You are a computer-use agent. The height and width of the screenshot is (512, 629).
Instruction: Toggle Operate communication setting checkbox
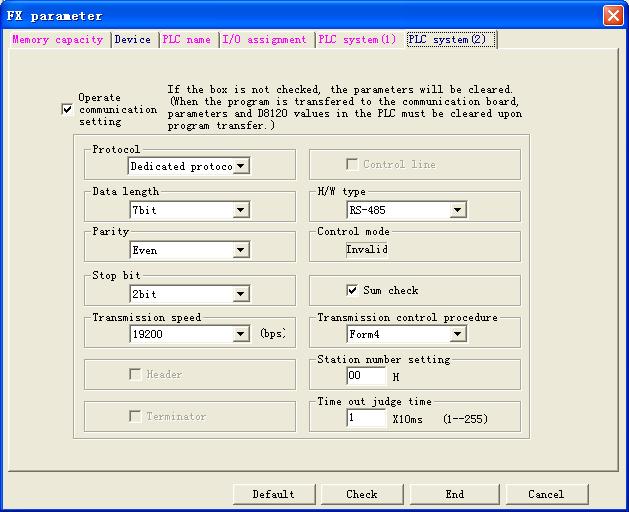(x=68, y=110)
